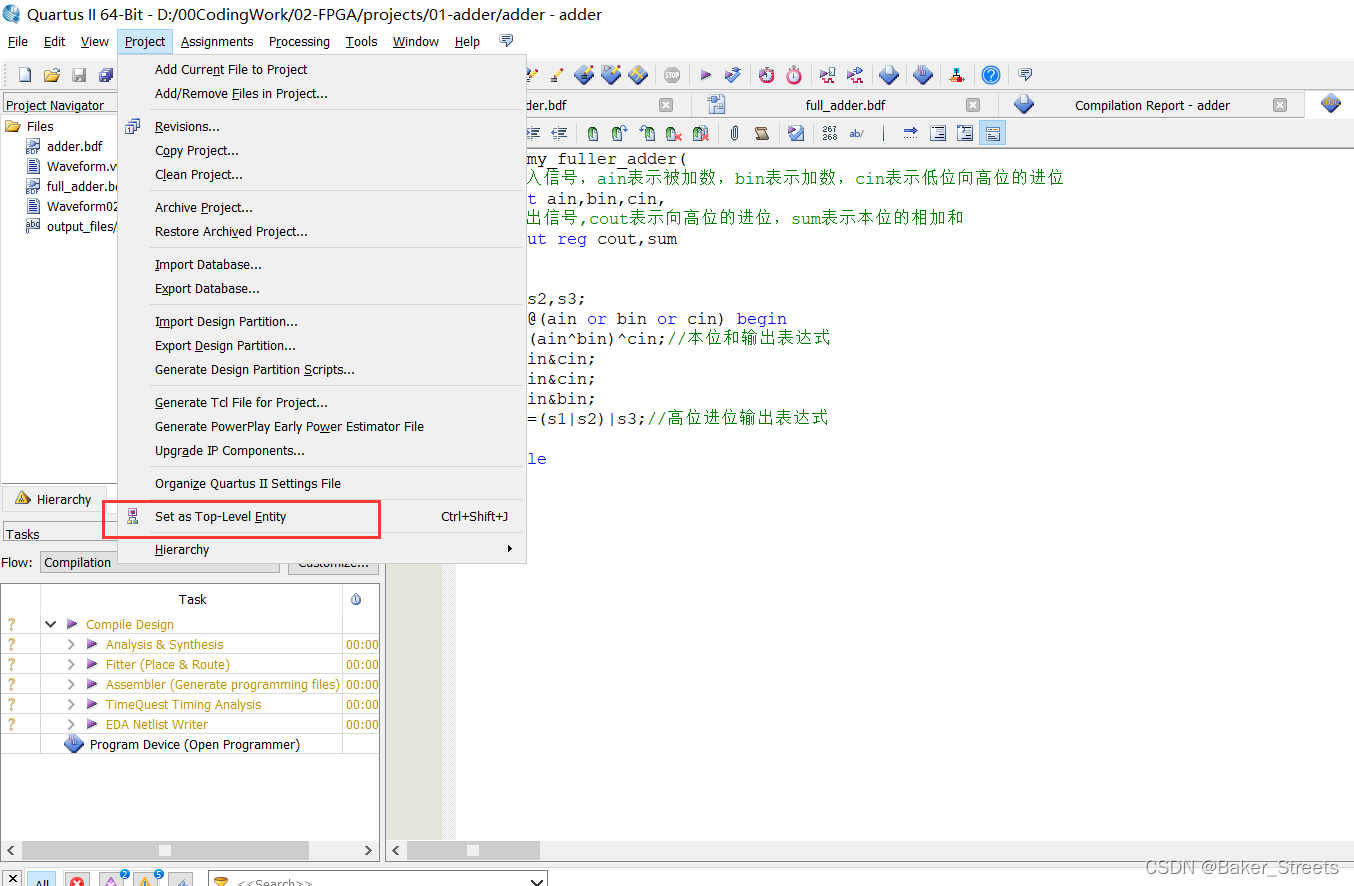Open the TimeQuest Timing Analyzer icon
Image resolution: width=1354 pixels, height=886 pixels.
794,75
